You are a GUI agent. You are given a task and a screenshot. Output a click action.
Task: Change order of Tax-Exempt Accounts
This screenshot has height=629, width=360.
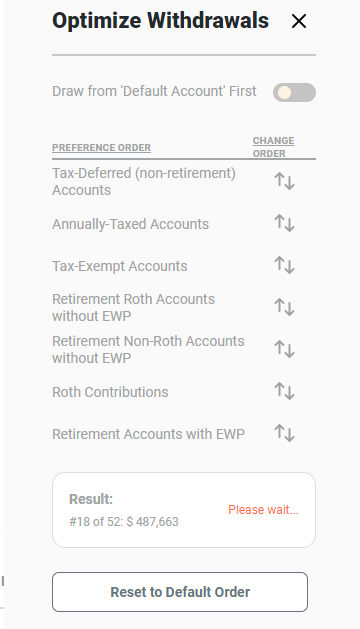(284, 265)
